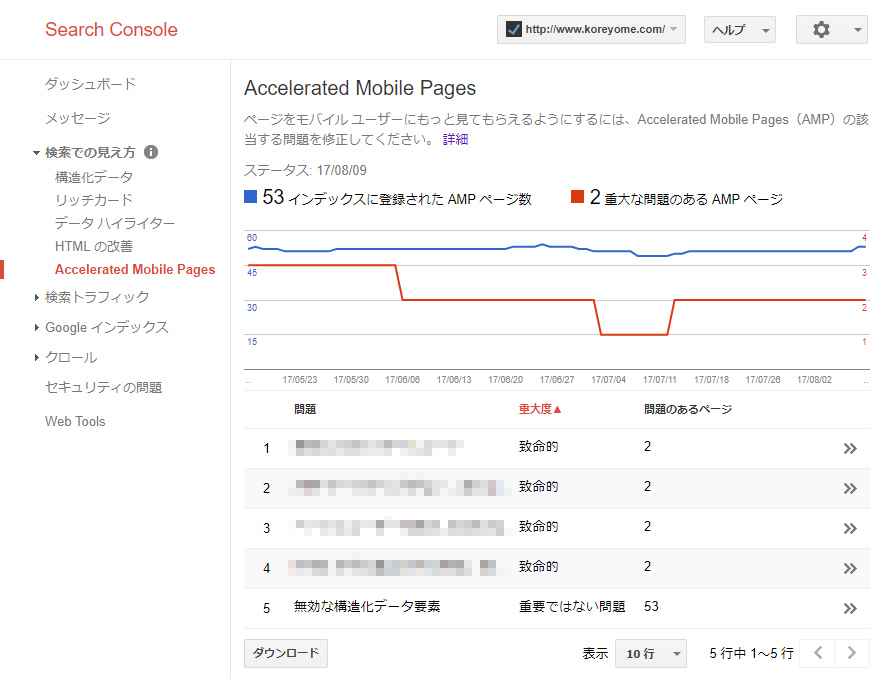Open ダッシュボード in the sidebar

point(91,84)
